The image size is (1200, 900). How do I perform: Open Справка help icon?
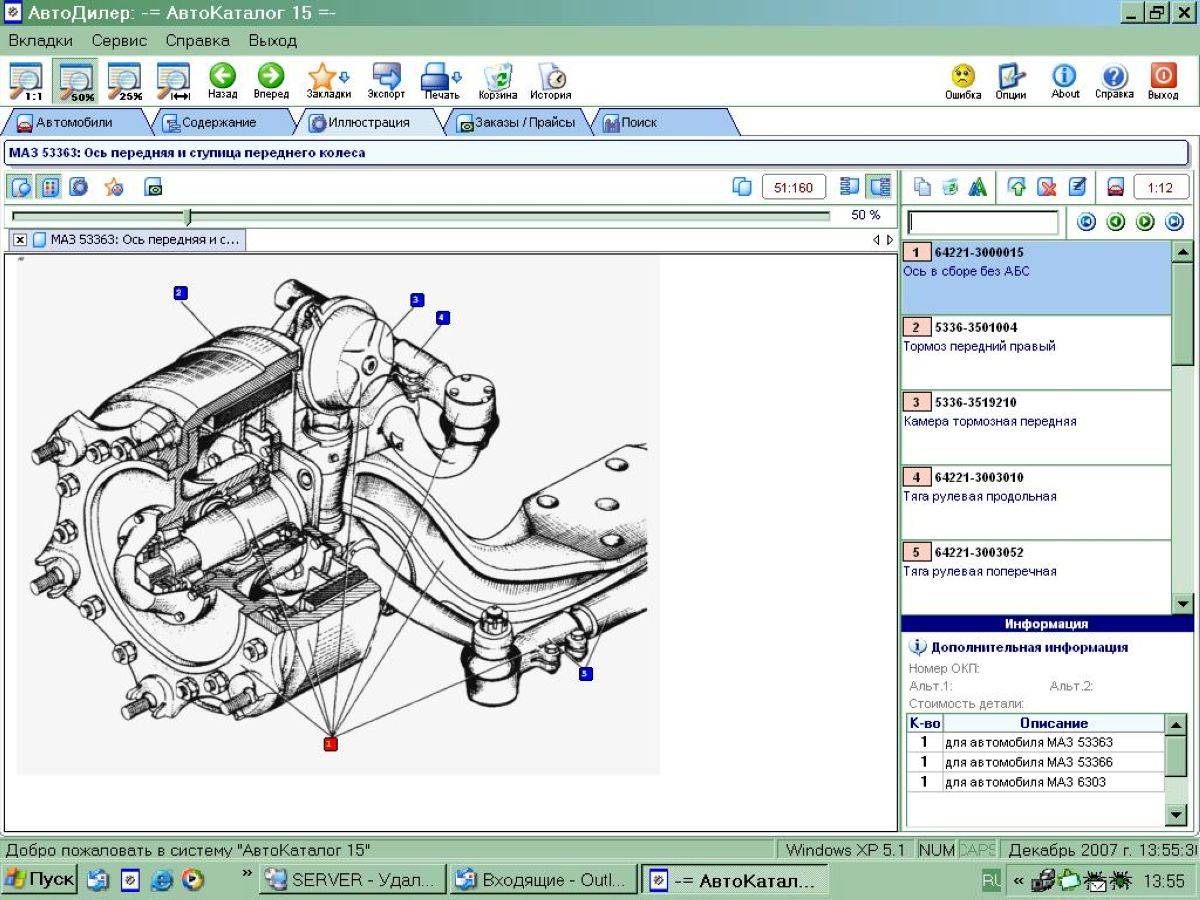pos(1114,81)
